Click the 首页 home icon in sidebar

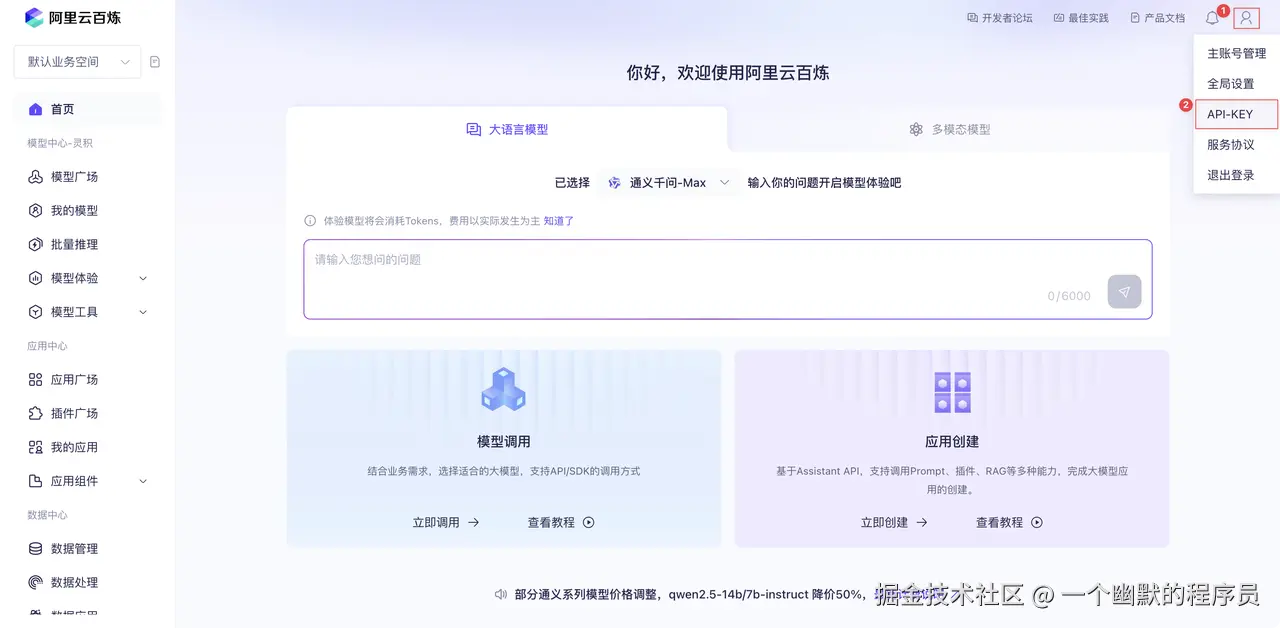click(35, 109)
